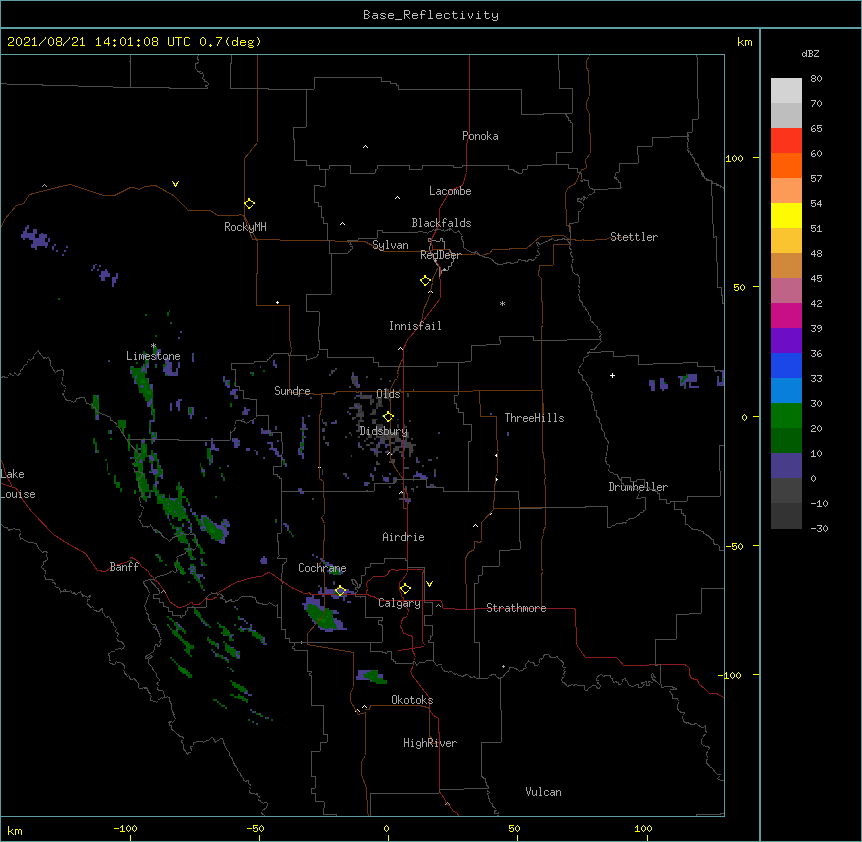The image size is (862, 842).
Task: Select the yellow diamond marker between Olds and Didsbury
Action: [x=388, y=417]
